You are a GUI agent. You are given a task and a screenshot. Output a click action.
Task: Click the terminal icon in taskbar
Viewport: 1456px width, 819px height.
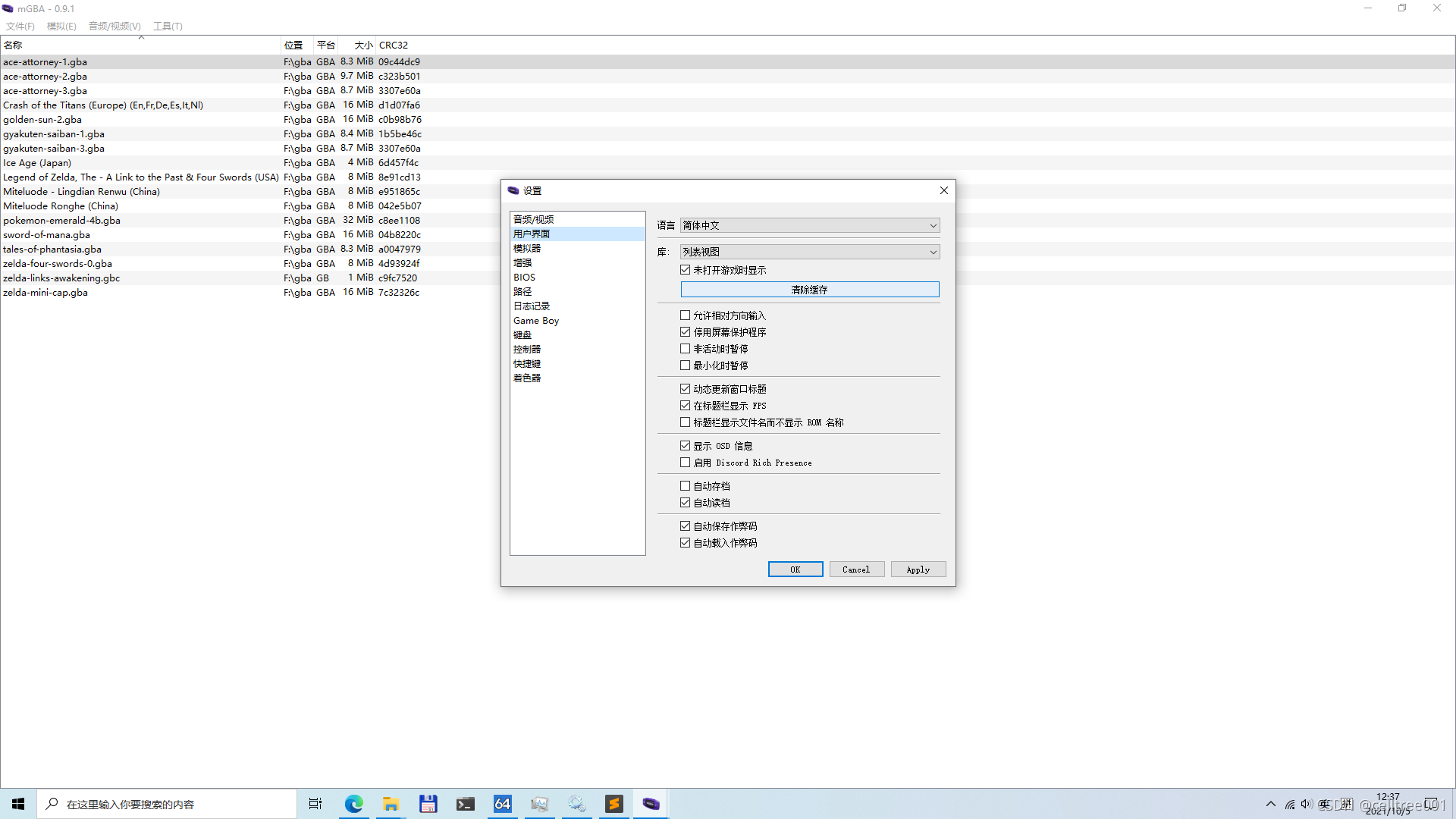click(x=465, y=804)
